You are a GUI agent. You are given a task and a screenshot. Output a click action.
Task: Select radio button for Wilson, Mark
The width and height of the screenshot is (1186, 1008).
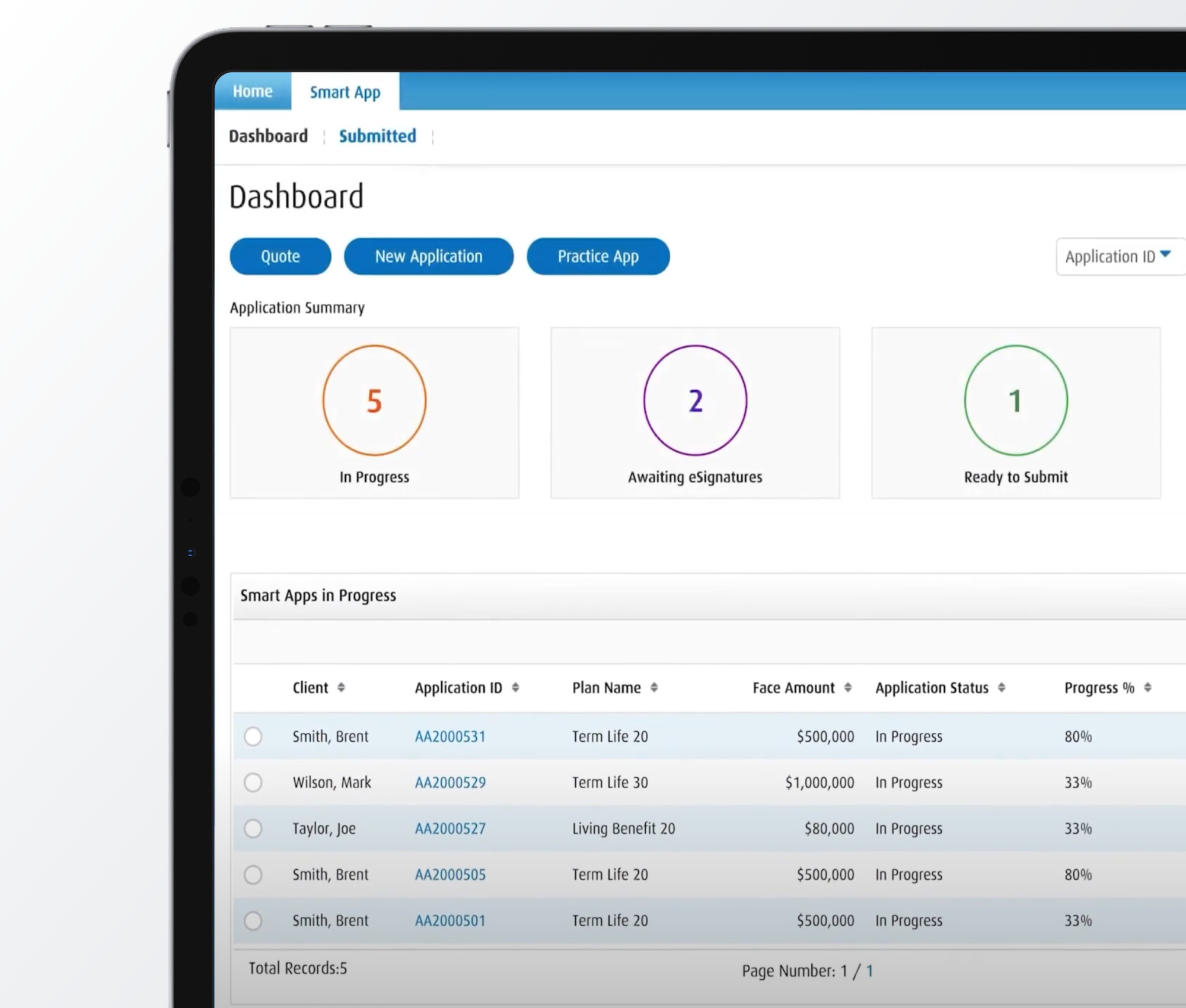(x=253, y=783)
